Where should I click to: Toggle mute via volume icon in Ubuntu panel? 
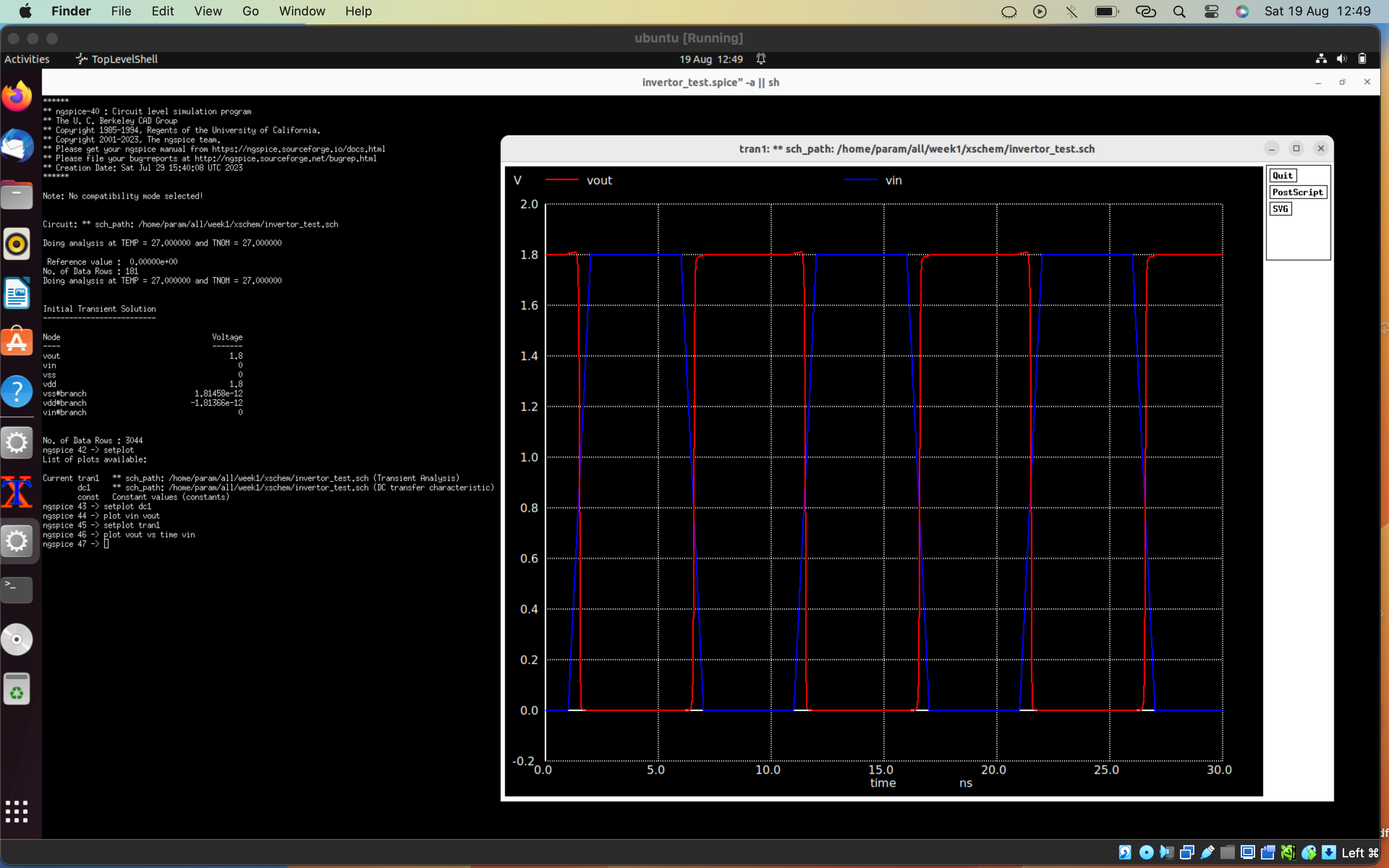1341,58
